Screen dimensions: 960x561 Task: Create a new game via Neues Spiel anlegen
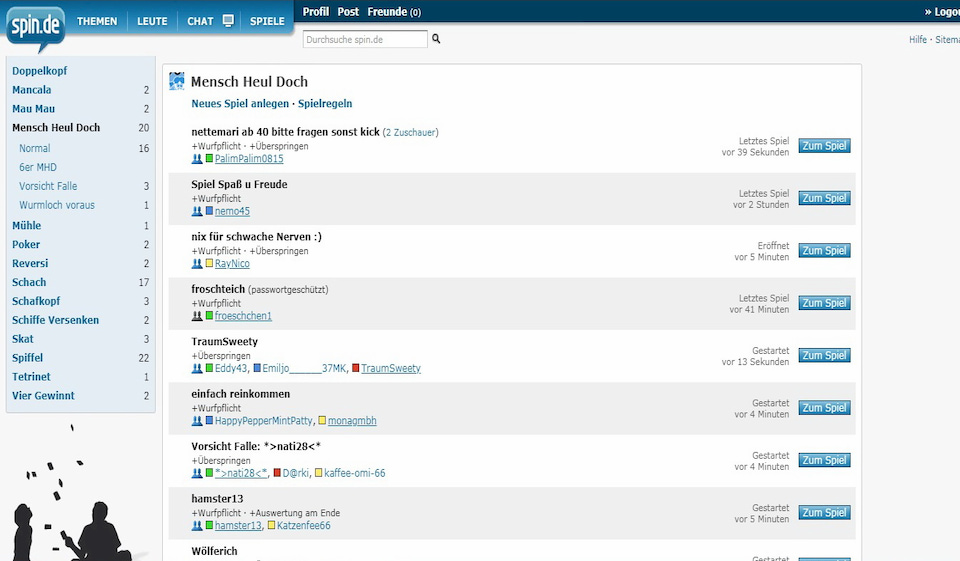pyautogui.click(x=240, y=104)
